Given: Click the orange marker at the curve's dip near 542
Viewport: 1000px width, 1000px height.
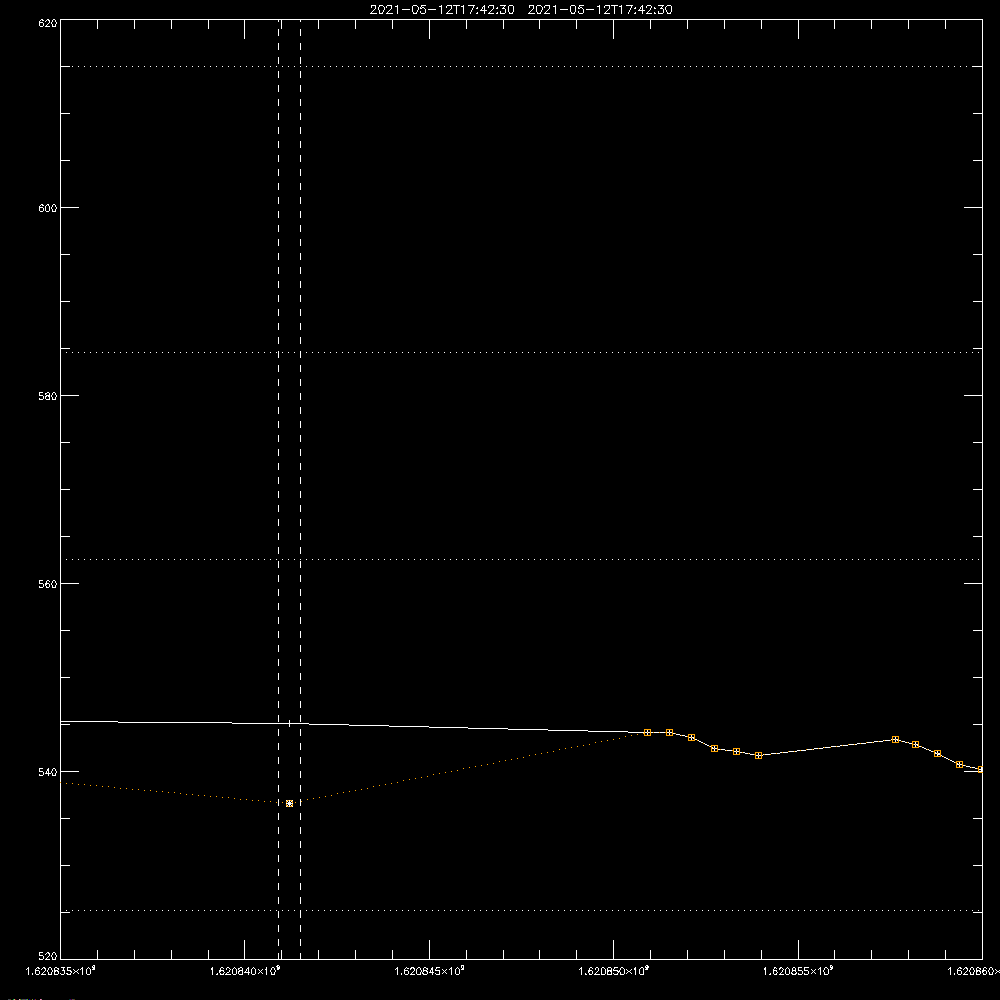Looking at the screenshot, I should coord(758,755).
